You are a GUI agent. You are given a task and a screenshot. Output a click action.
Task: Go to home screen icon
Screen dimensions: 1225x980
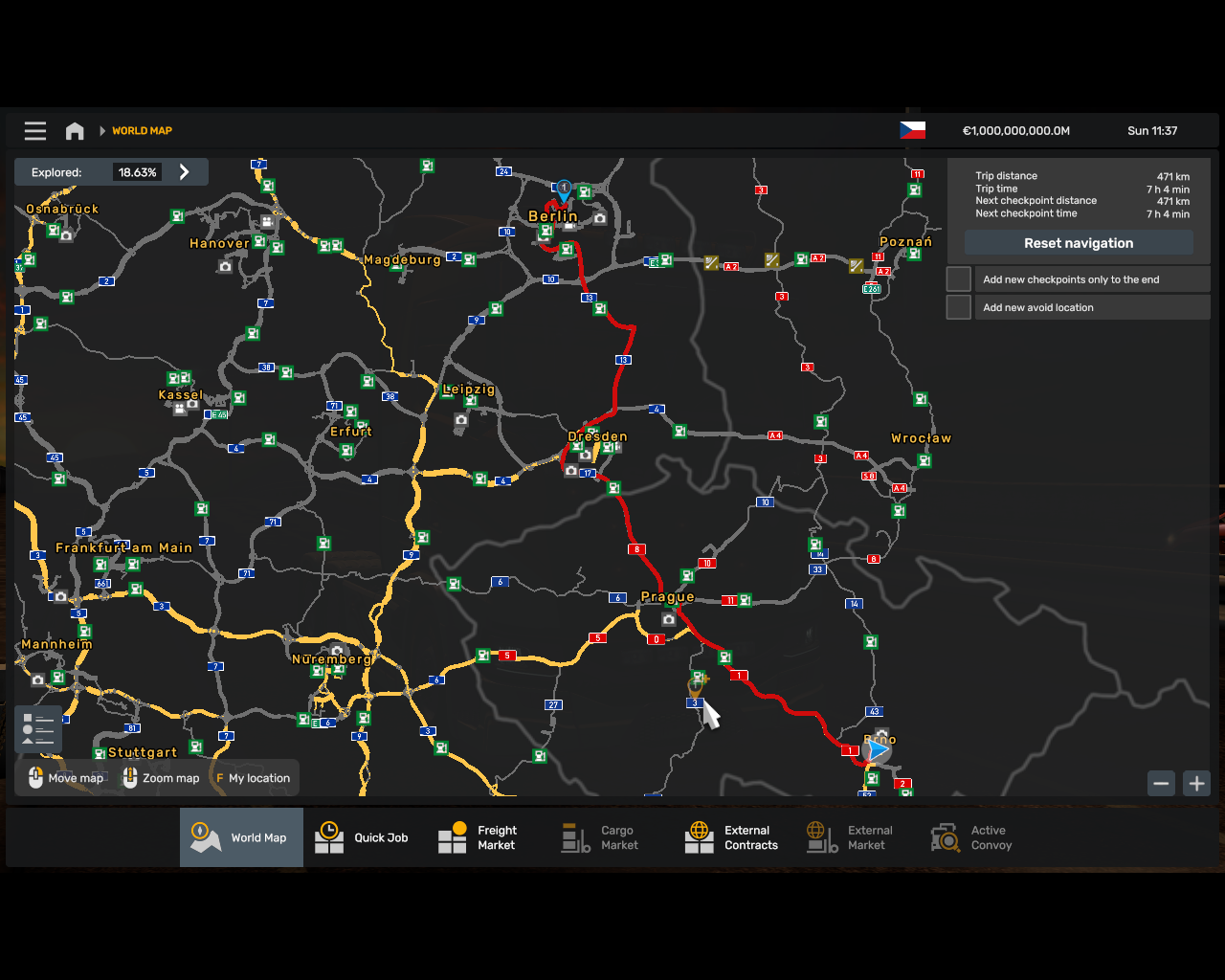tap(75, 131)
